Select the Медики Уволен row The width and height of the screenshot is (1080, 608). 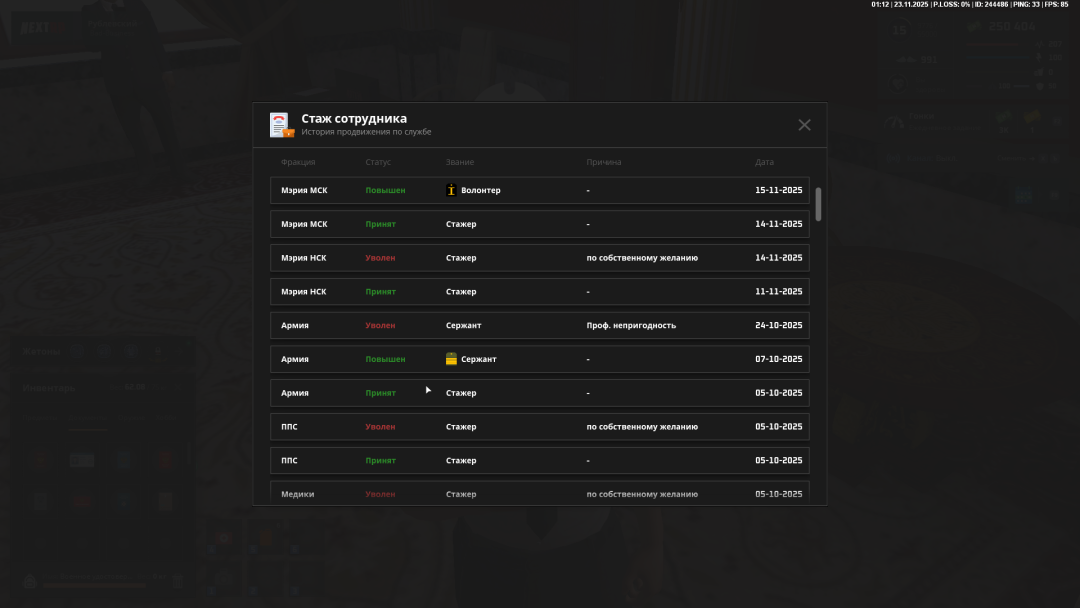(x=539, y=493)
